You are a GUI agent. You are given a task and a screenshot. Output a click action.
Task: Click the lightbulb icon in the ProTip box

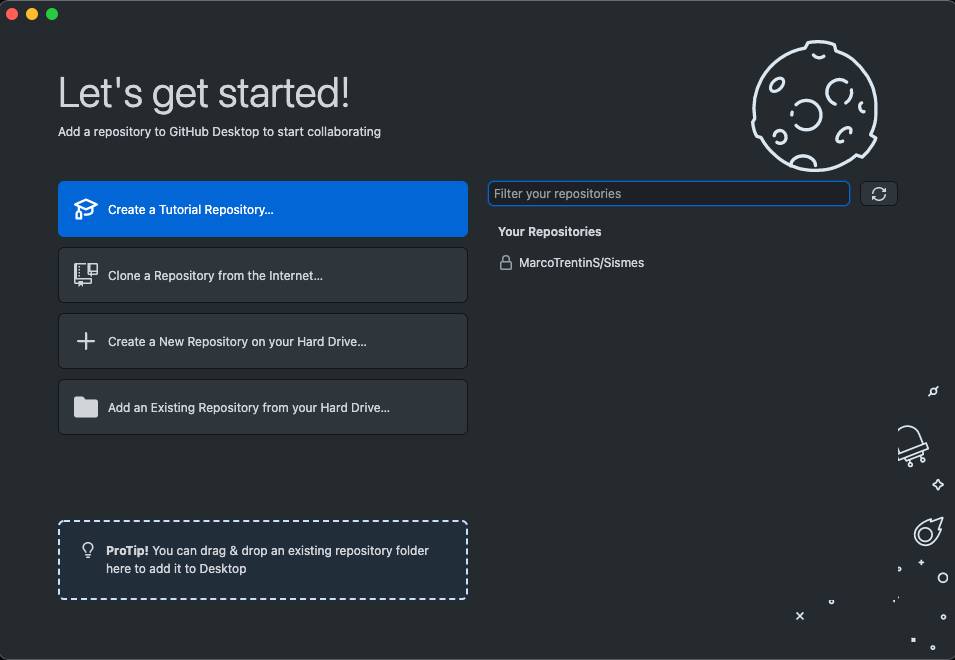pyautogui.click(x=88, y=550)
